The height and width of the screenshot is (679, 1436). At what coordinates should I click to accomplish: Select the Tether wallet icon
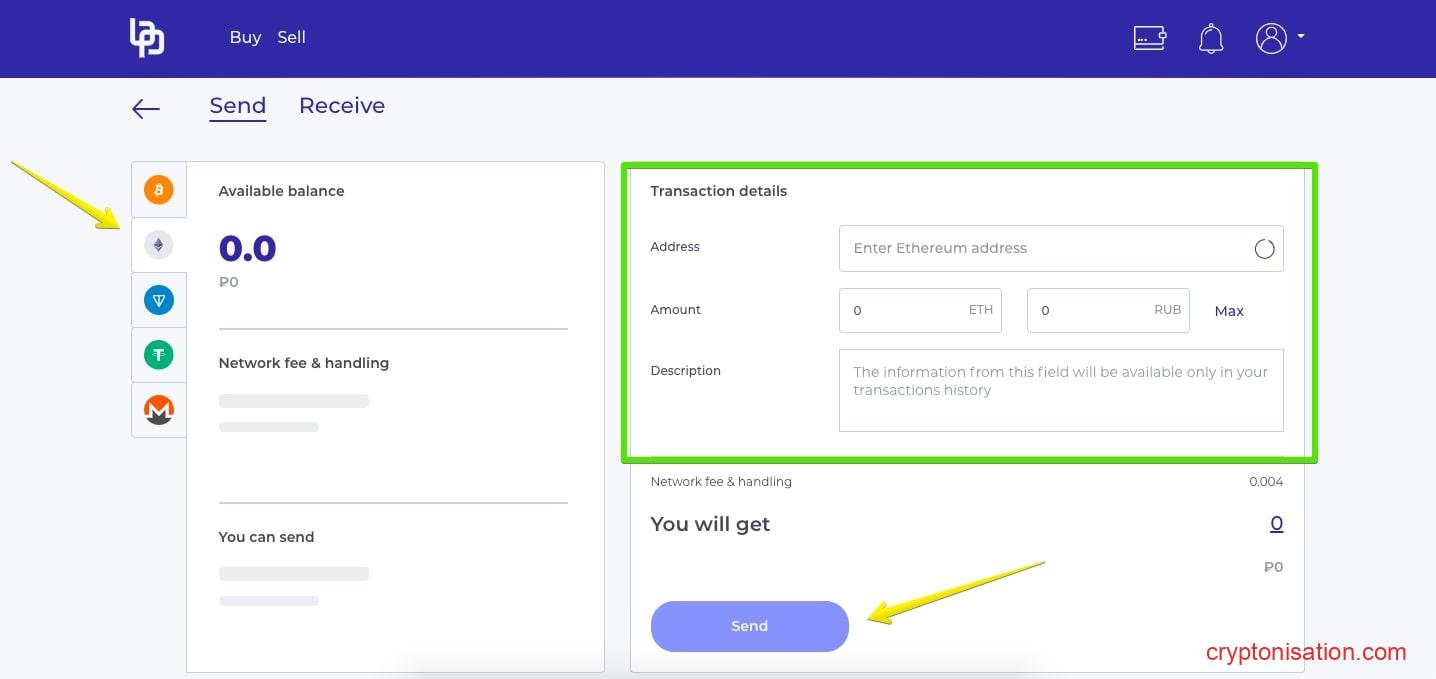pos(159,355)
